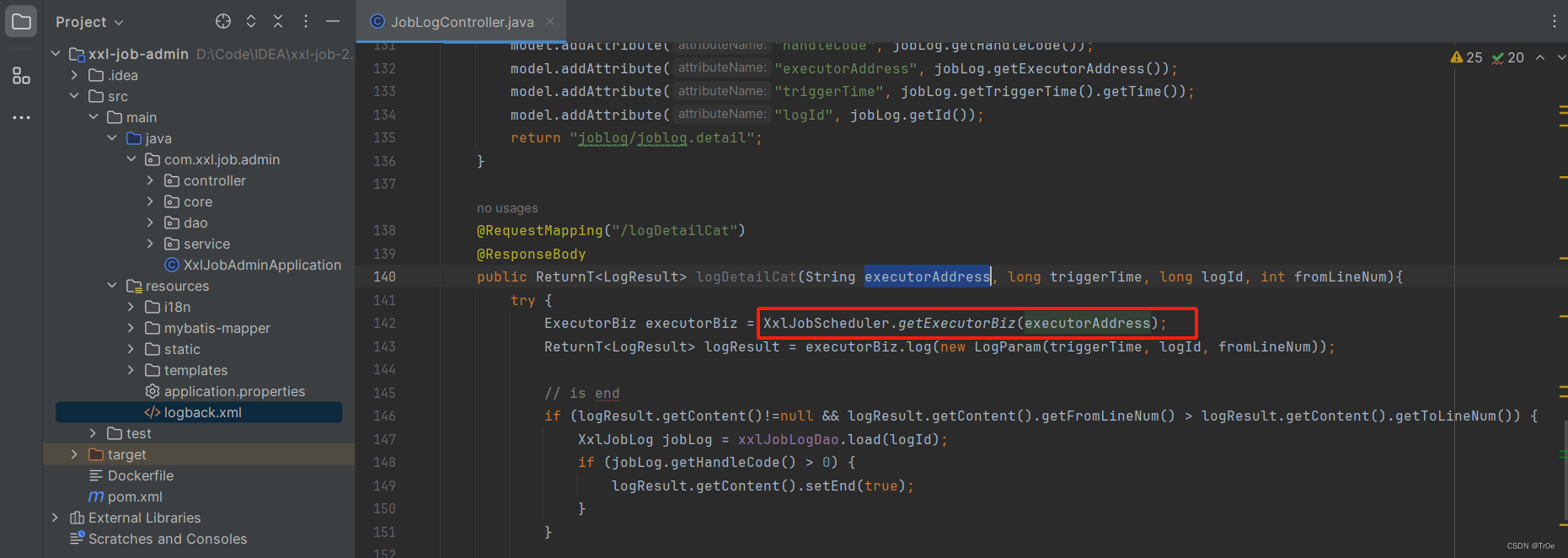
Task: Expand the dao package
Action: click(150, 223)
